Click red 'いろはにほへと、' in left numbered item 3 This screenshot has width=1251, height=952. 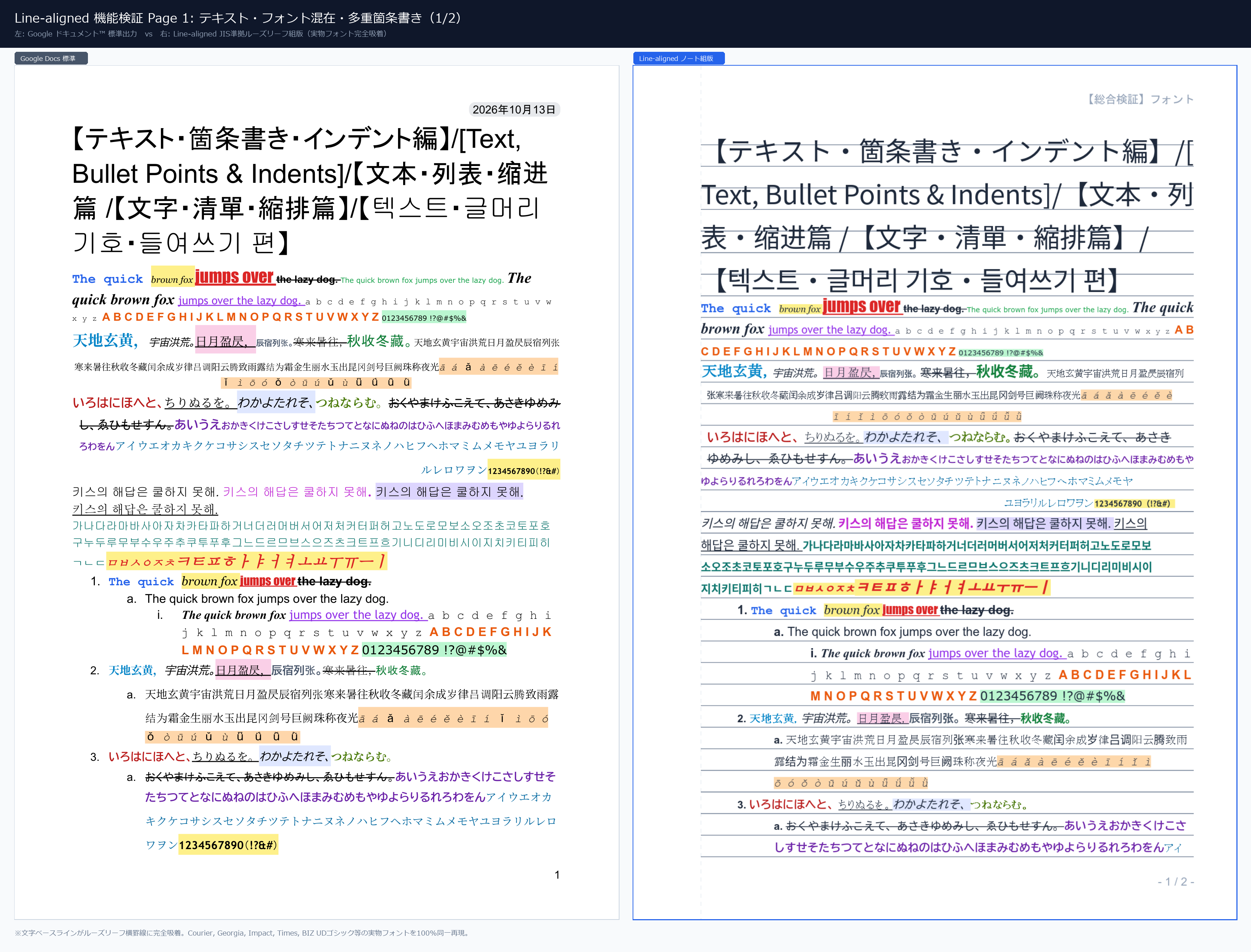150,756
